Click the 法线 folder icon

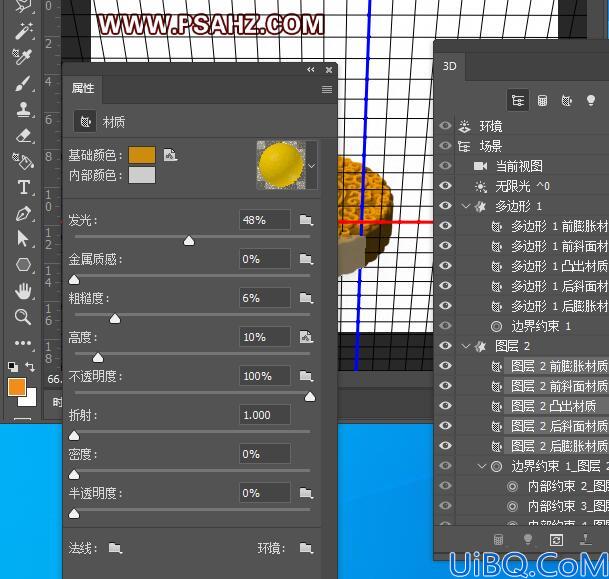[115, 548]
